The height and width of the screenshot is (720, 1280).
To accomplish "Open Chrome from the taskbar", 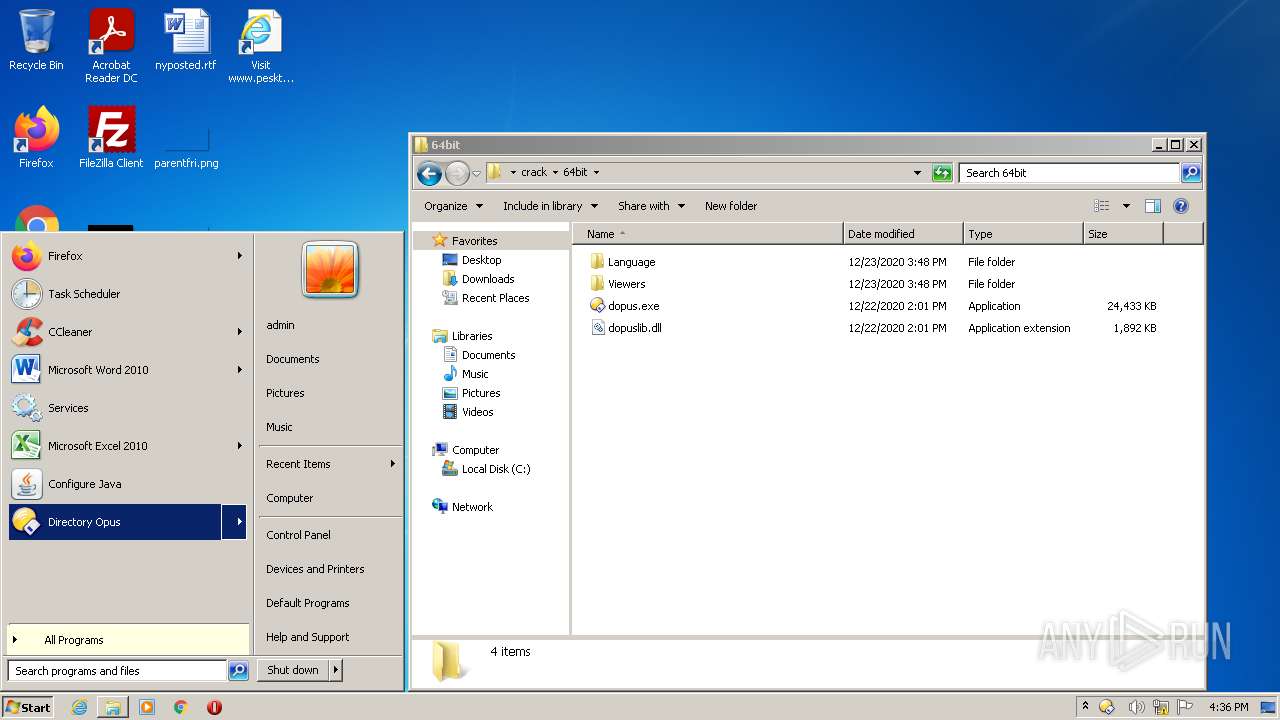I will tap(181, 707).
